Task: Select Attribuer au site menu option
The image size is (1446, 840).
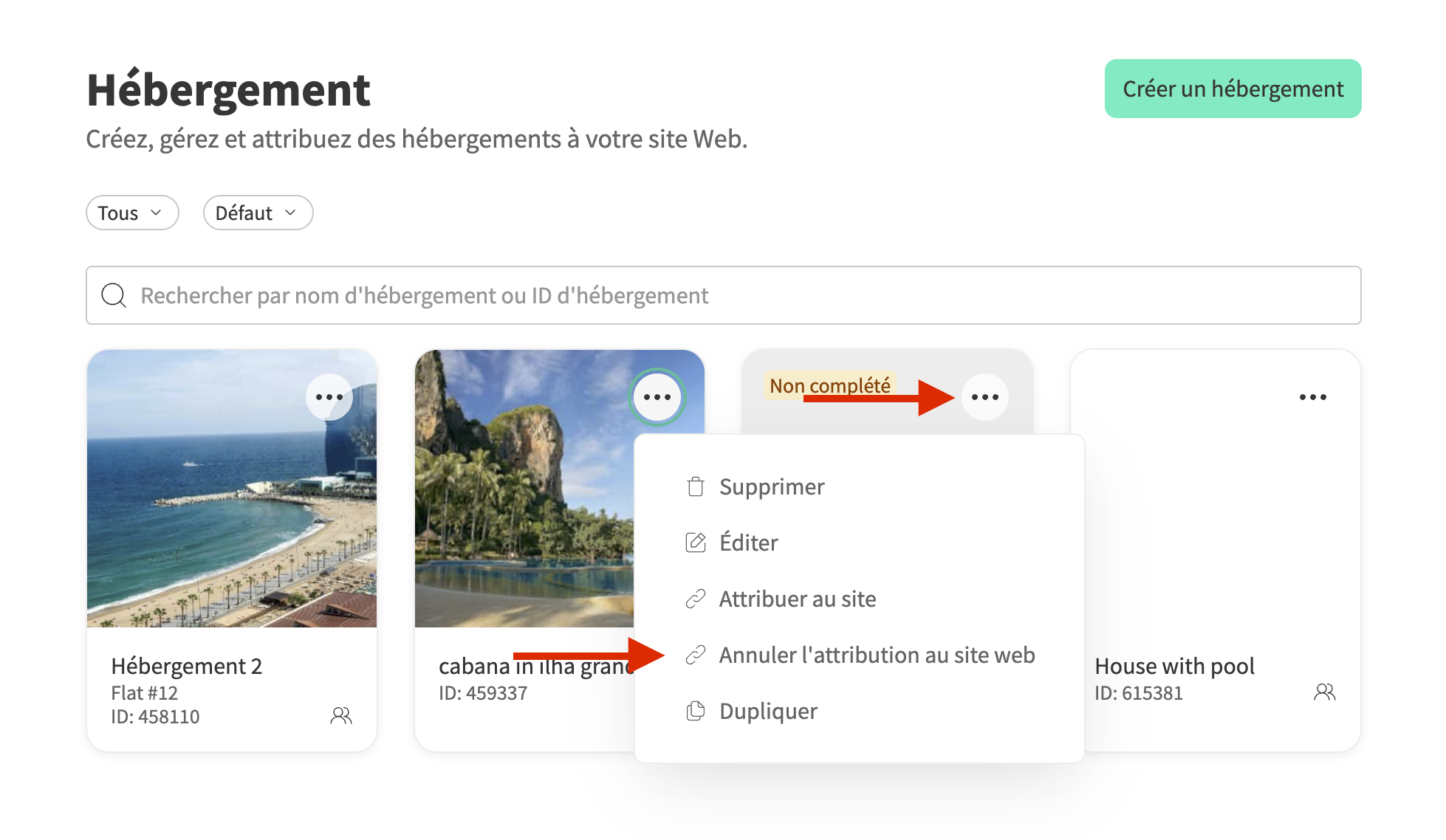Action: coord(798,599)
